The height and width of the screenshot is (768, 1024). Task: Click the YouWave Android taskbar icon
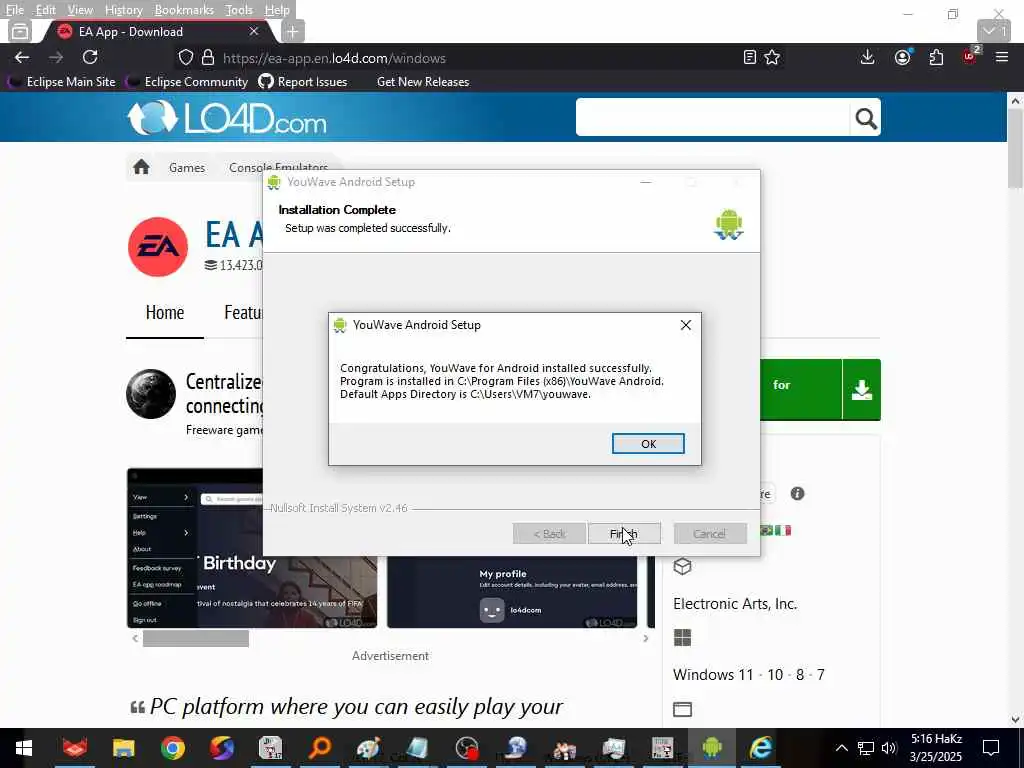pyautogui.click(x=711, y=748)
